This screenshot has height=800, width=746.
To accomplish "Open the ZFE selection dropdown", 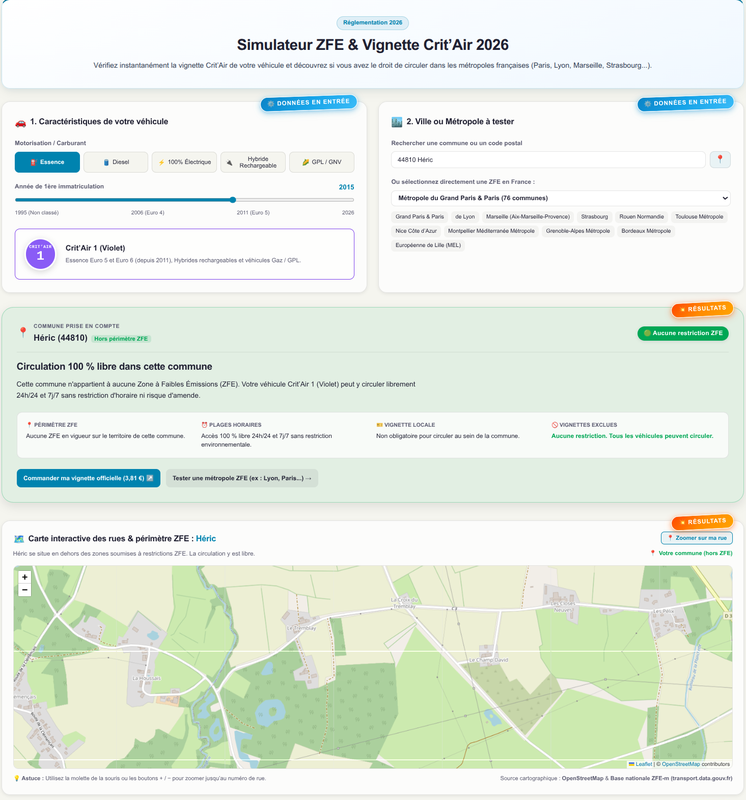I will point(561,198).
